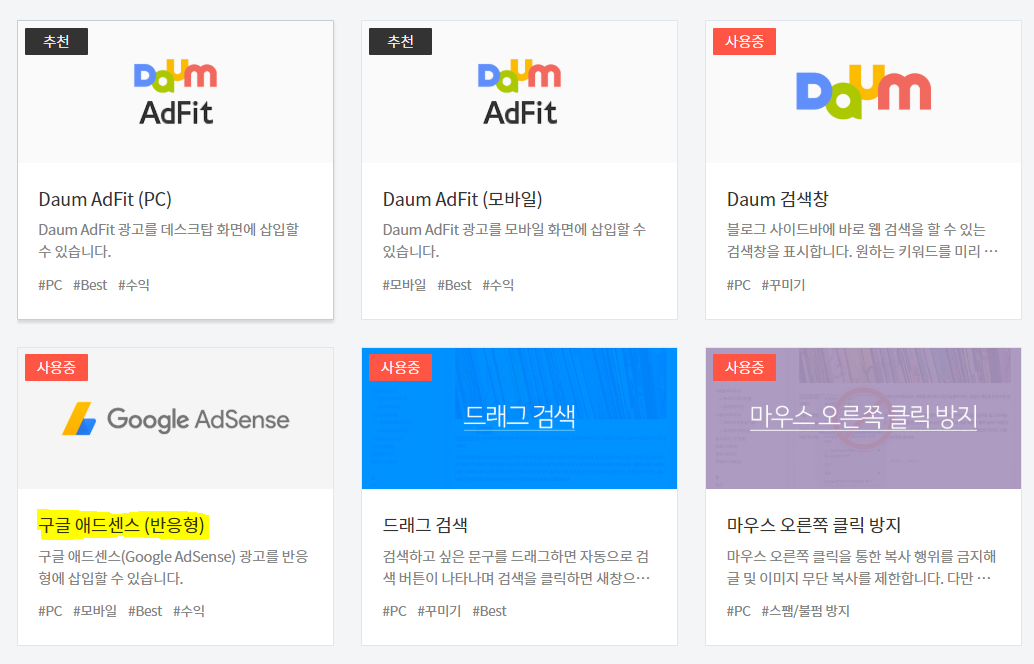Open the blue 드래그 검색 banner image
Screen dimensions: 1034x664
click(520, 418)
